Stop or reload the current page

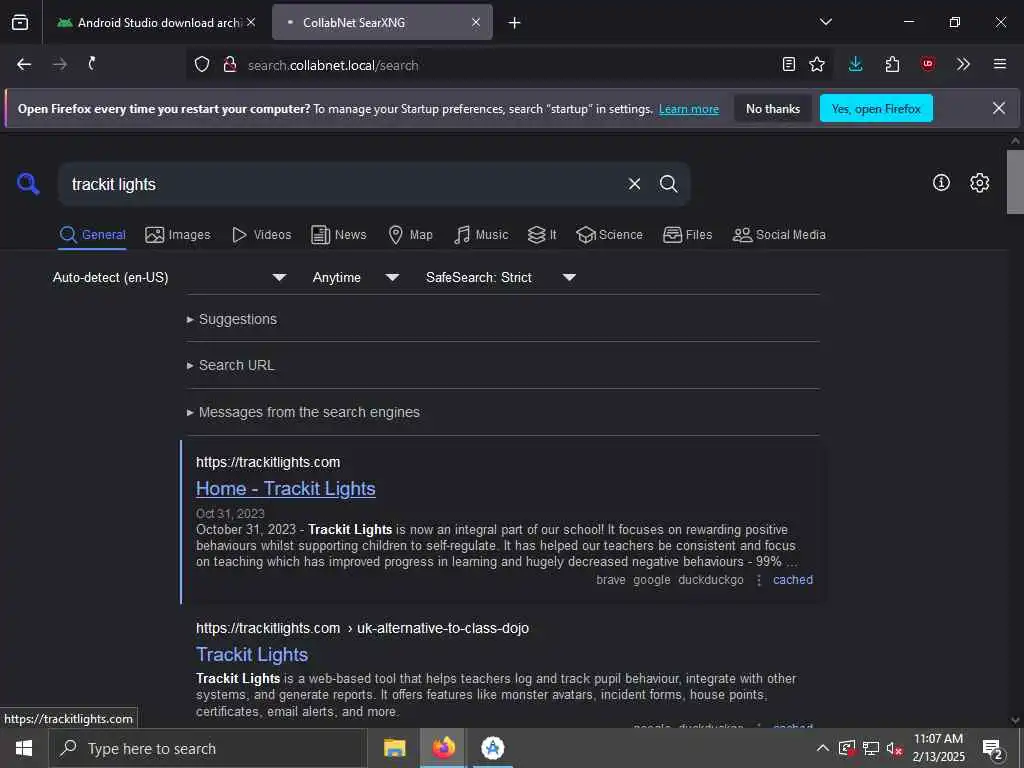[x=92, y=63]
